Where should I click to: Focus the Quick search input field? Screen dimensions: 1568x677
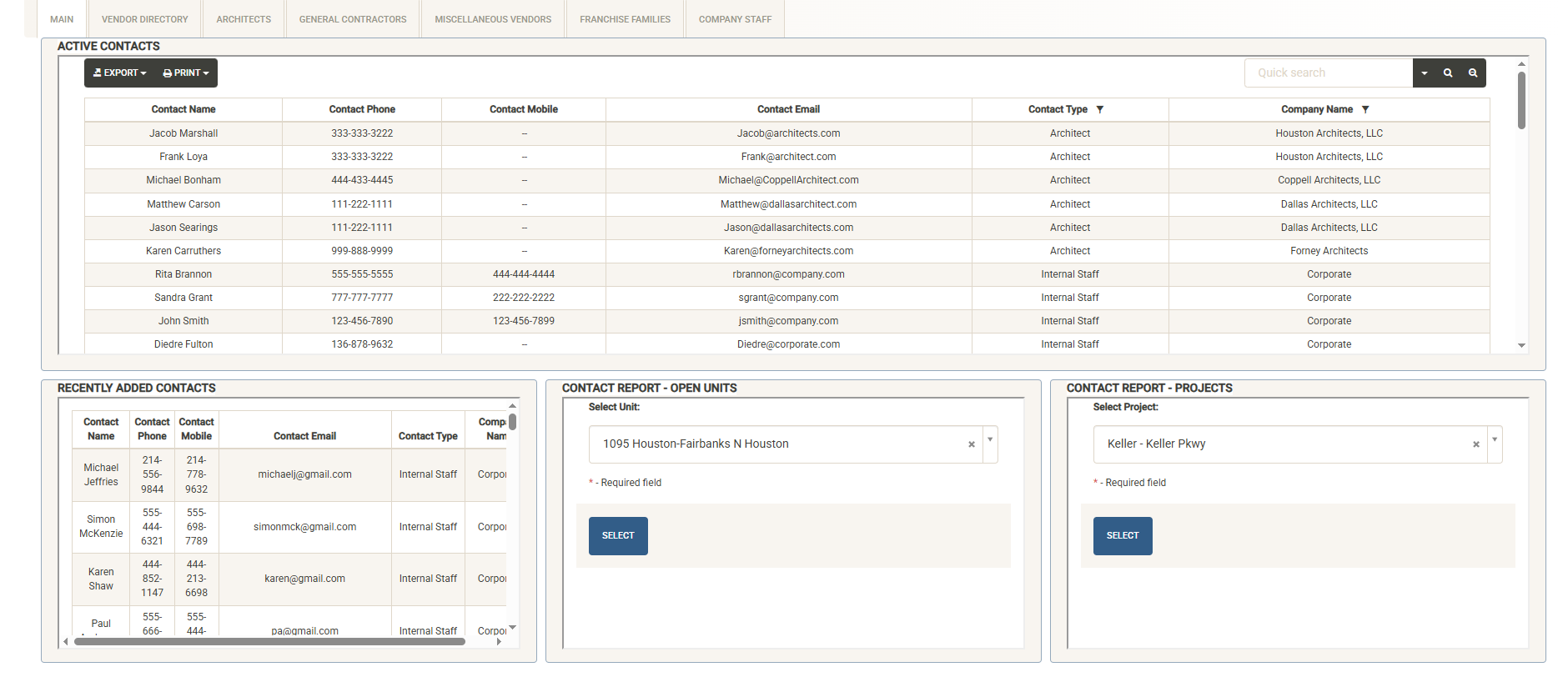[x=1328, y=73]
